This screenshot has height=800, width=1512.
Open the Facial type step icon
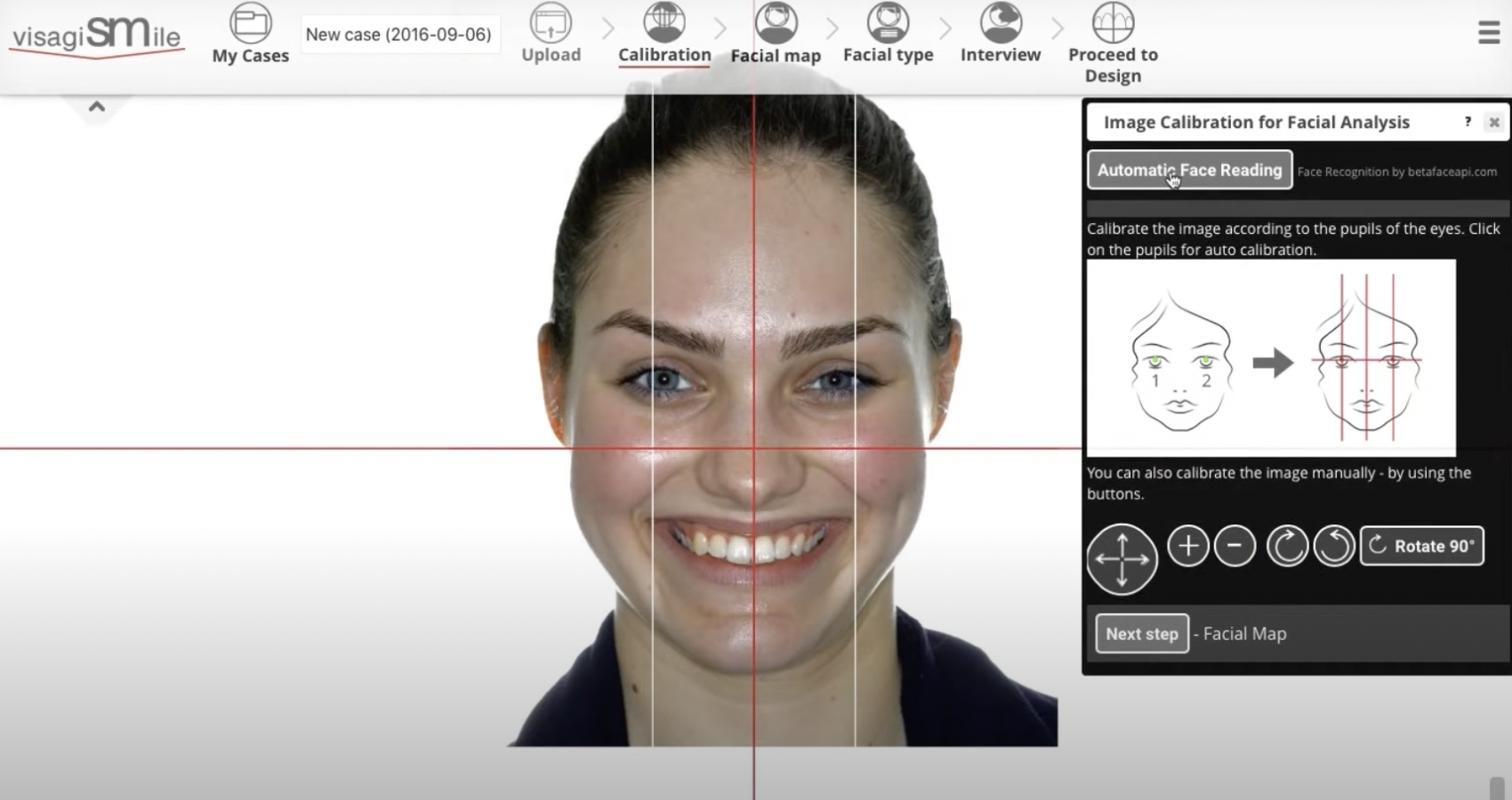[888, 23]
